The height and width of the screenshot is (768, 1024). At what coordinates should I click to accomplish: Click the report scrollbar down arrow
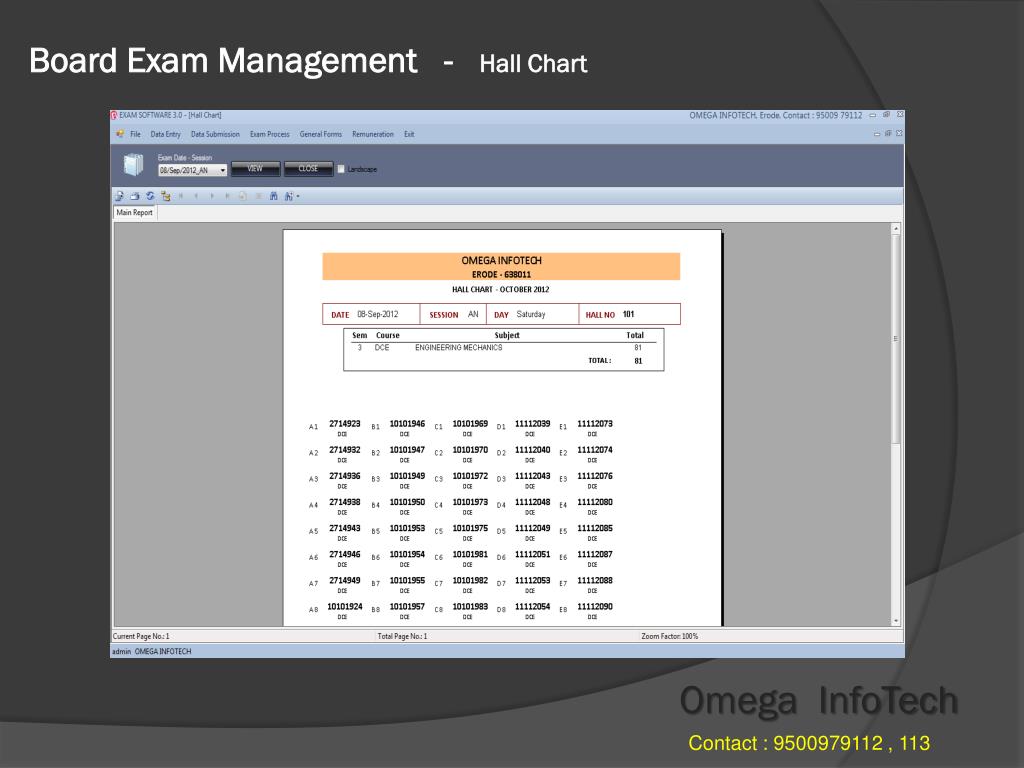896,620
